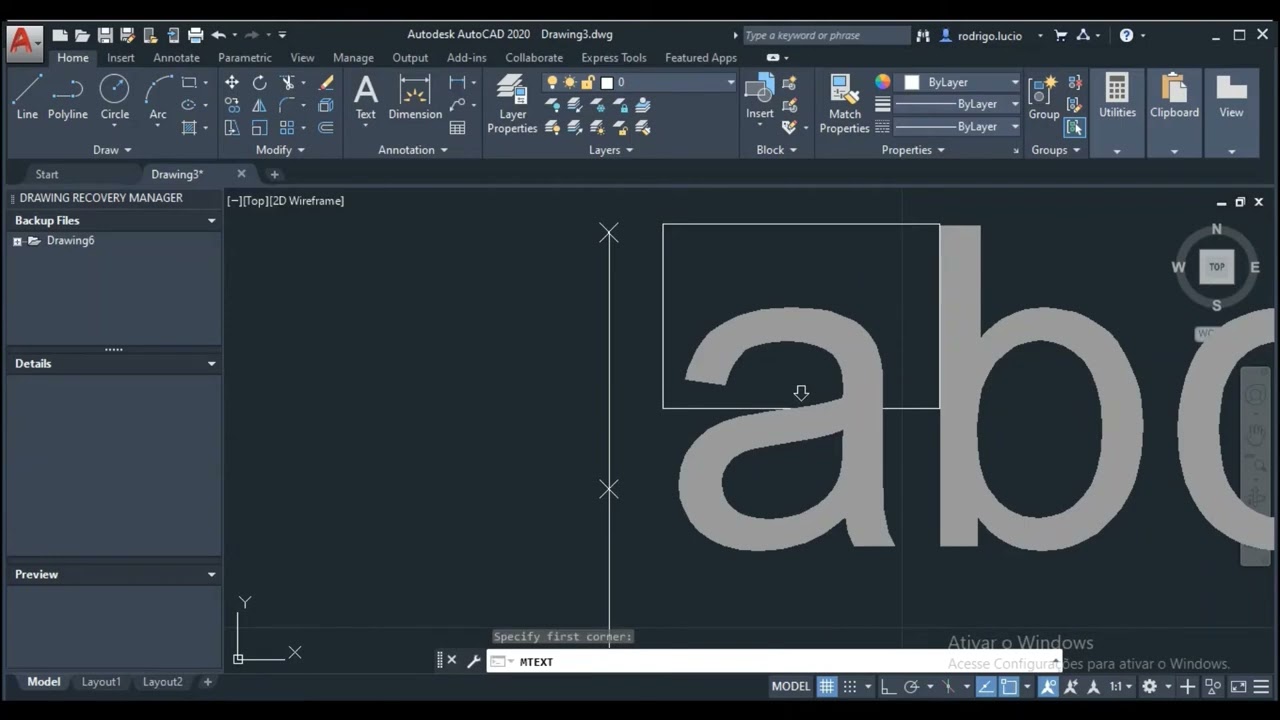Click the object color wheel swatch
Viewport: 1280px width, 720px height.
pos(882,82)
